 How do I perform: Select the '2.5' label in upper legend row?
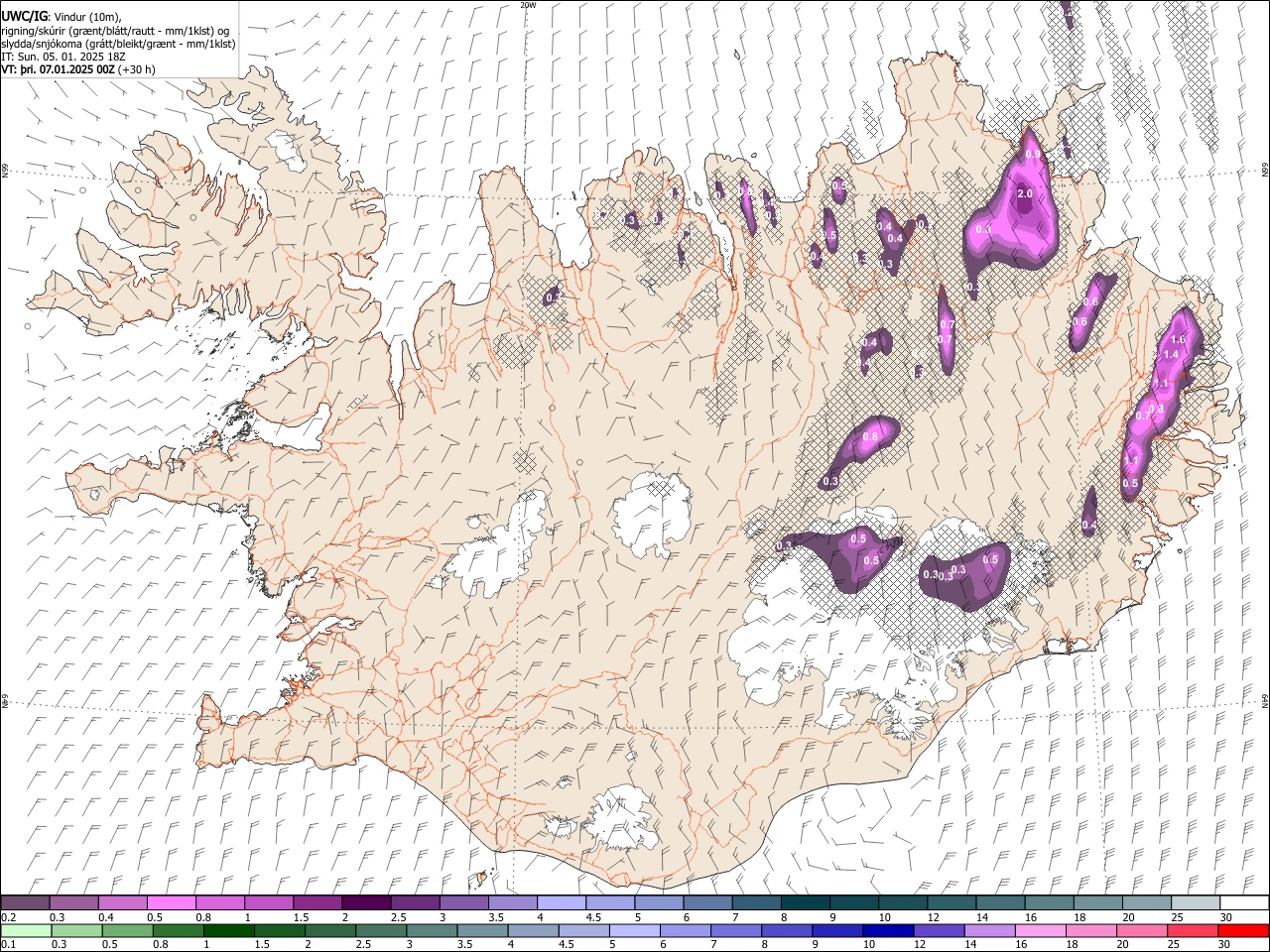tap(400, 917)
